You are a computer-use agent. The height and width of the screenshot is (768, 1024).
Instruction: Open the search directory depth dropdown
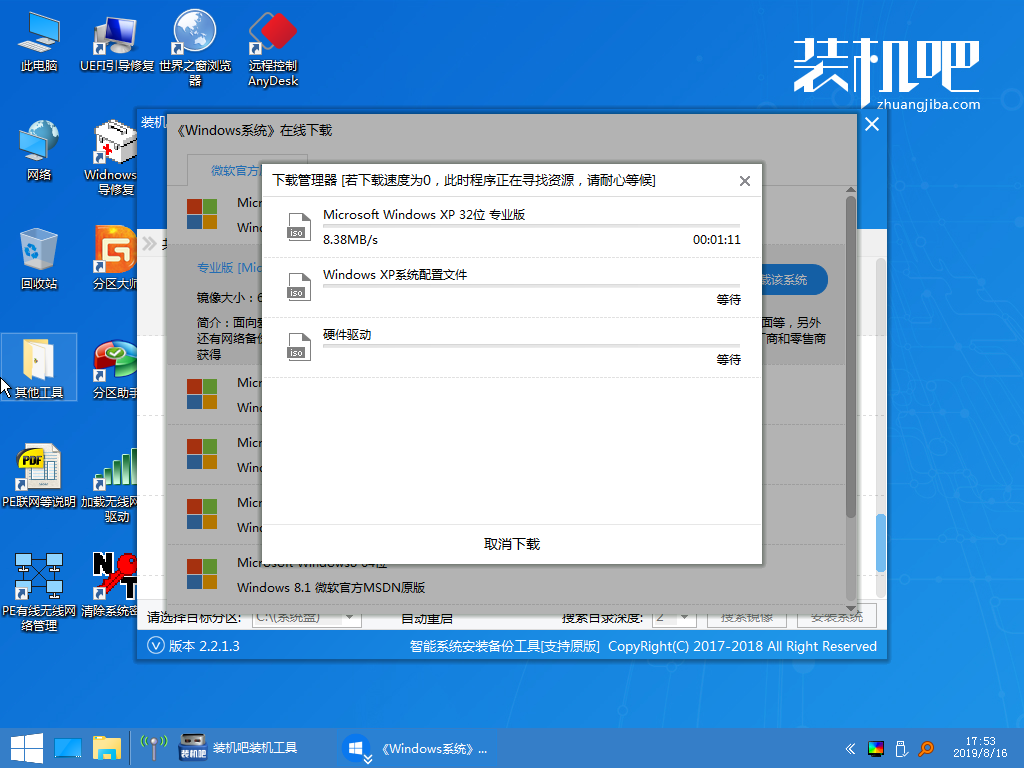tap(674, 617)
